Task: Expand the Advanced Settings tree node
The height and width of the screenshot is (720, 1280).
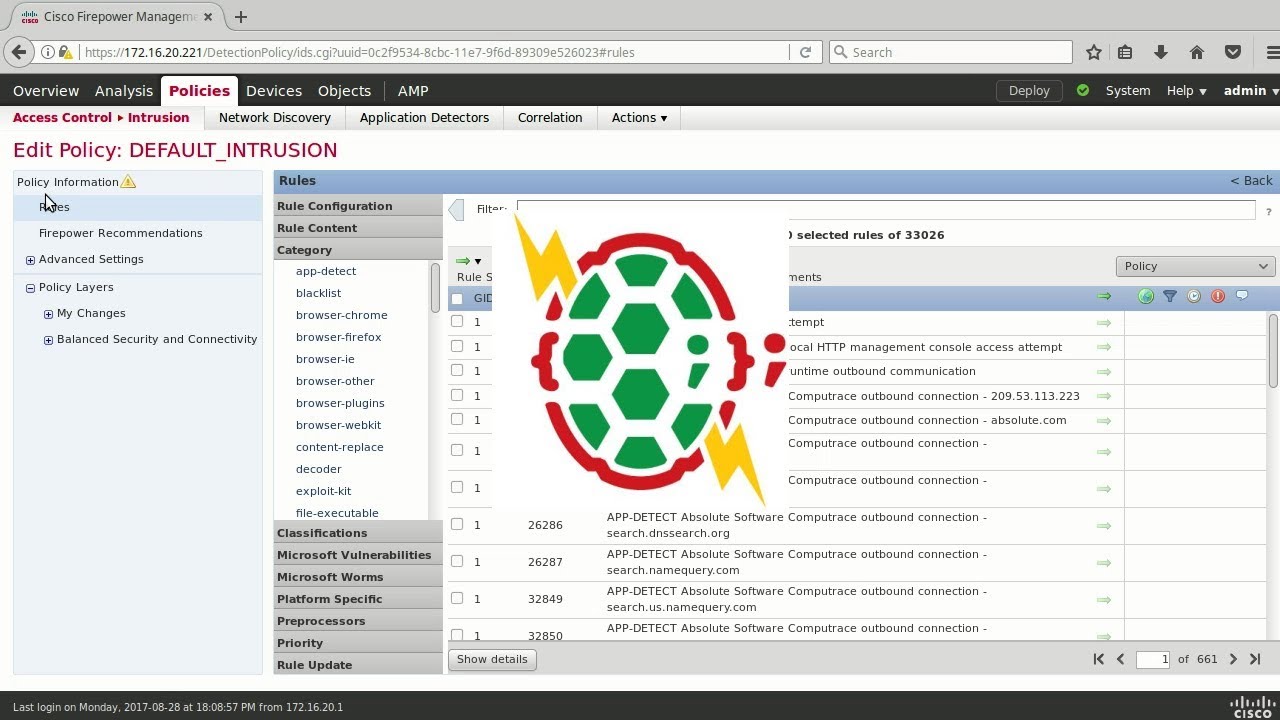Action: pyautogui.click(x=30, y=260)
